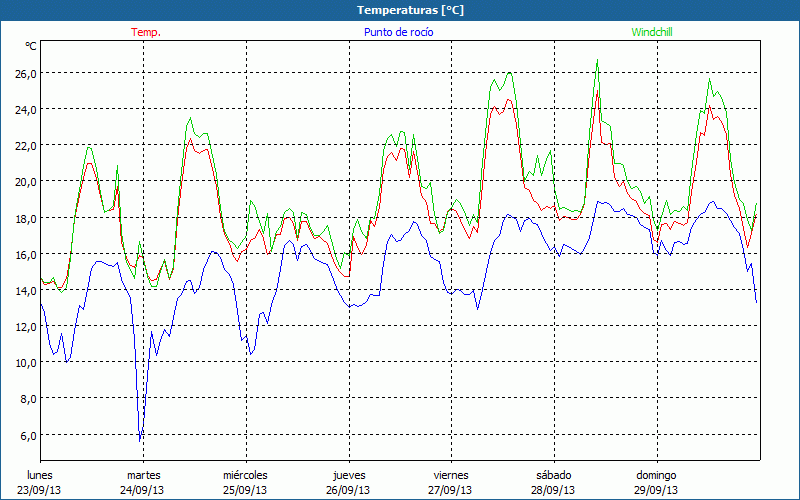Click the "°C" unit label above the y-axis
800x500 pixels.
(x=30, y=46)
